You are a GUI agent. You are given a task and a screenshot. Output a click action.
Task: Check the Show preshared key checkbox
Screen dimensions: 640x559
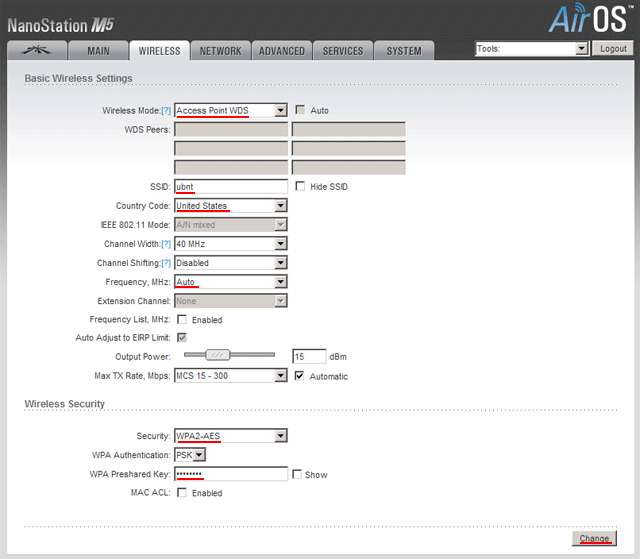tap(297, 474)
